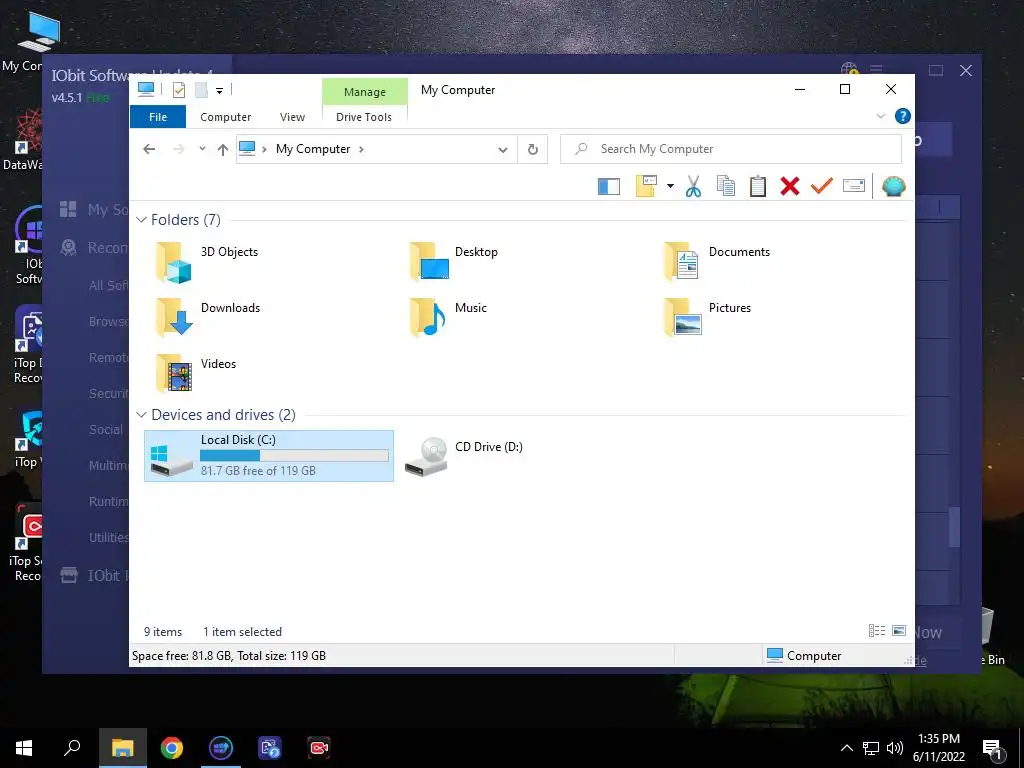This screenshot has height=768, width=1024.
Task: Click the folder options toolbar icon
Action: pyautogui.click(x=646, y=186)
